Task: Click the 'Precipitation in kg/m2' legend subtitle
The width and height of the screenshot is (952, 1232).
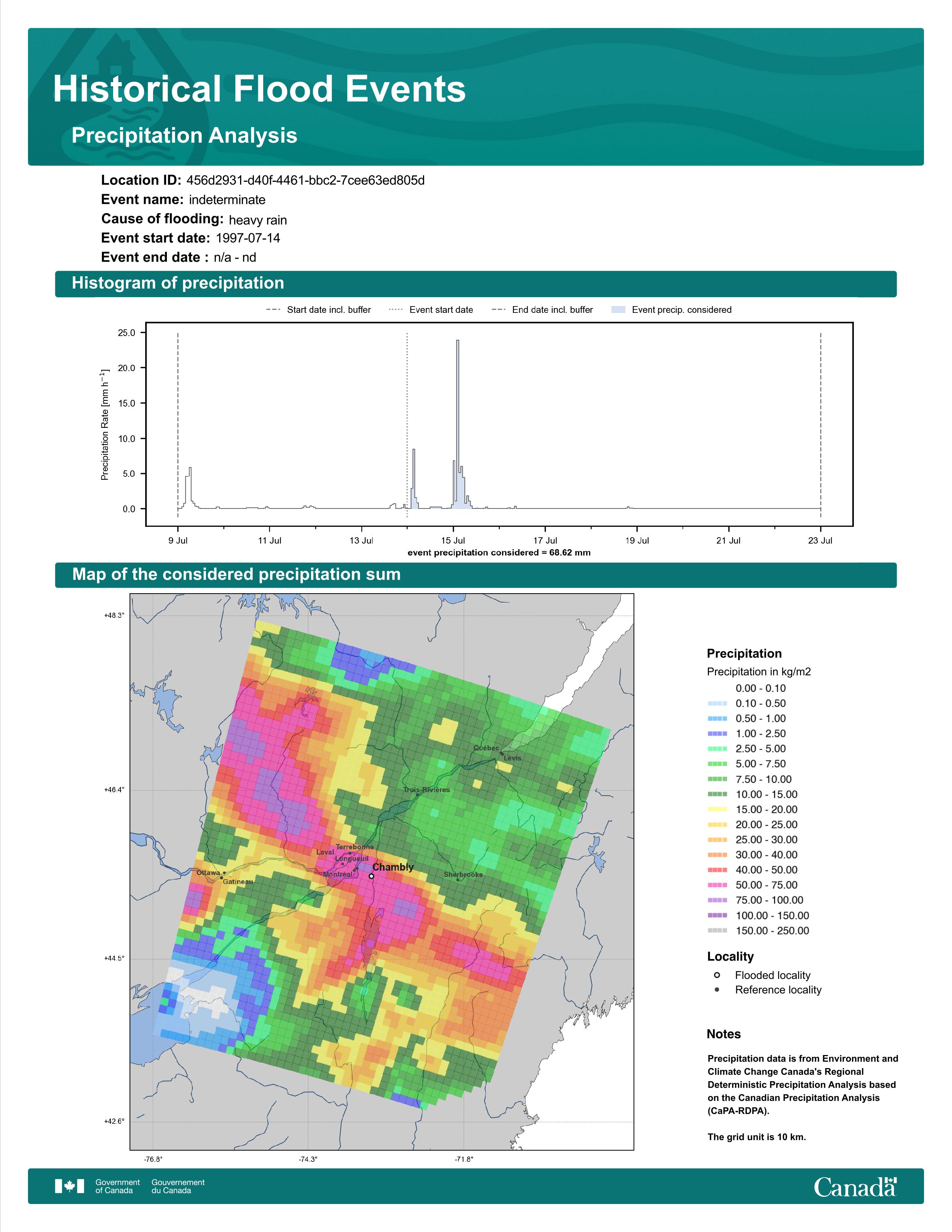Action: 759,672
